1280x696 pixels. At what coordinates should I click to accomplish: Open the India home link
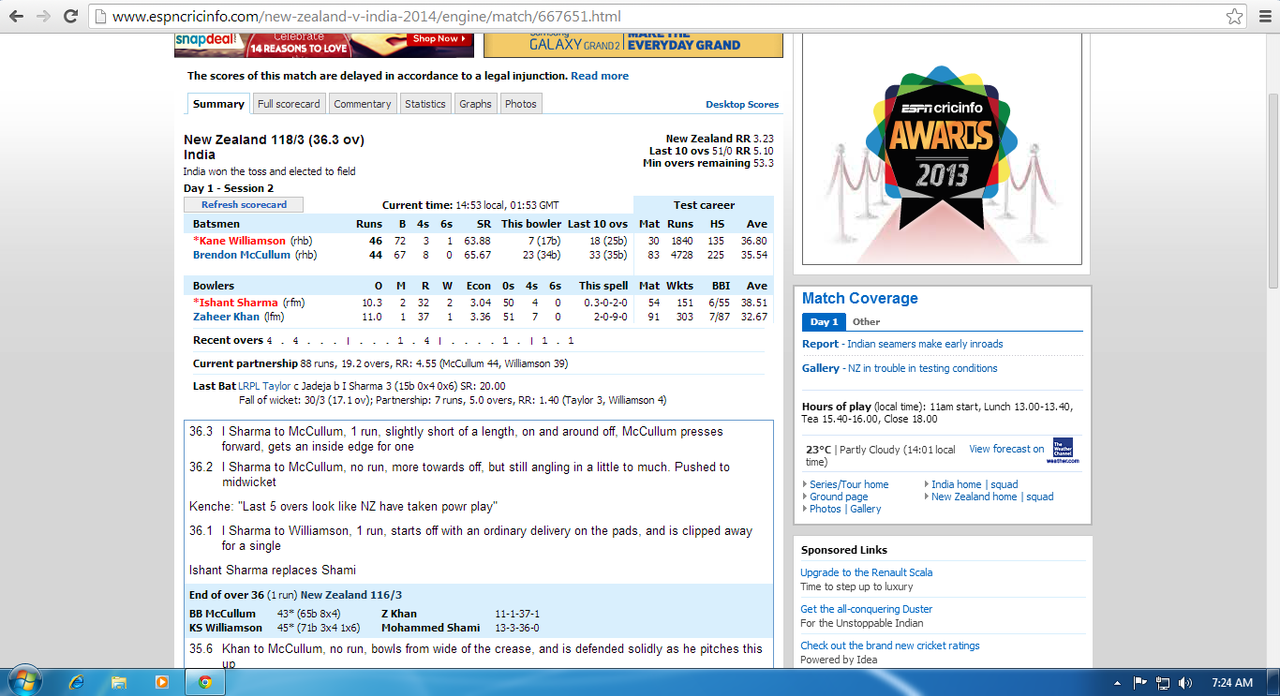pos(957,485)
